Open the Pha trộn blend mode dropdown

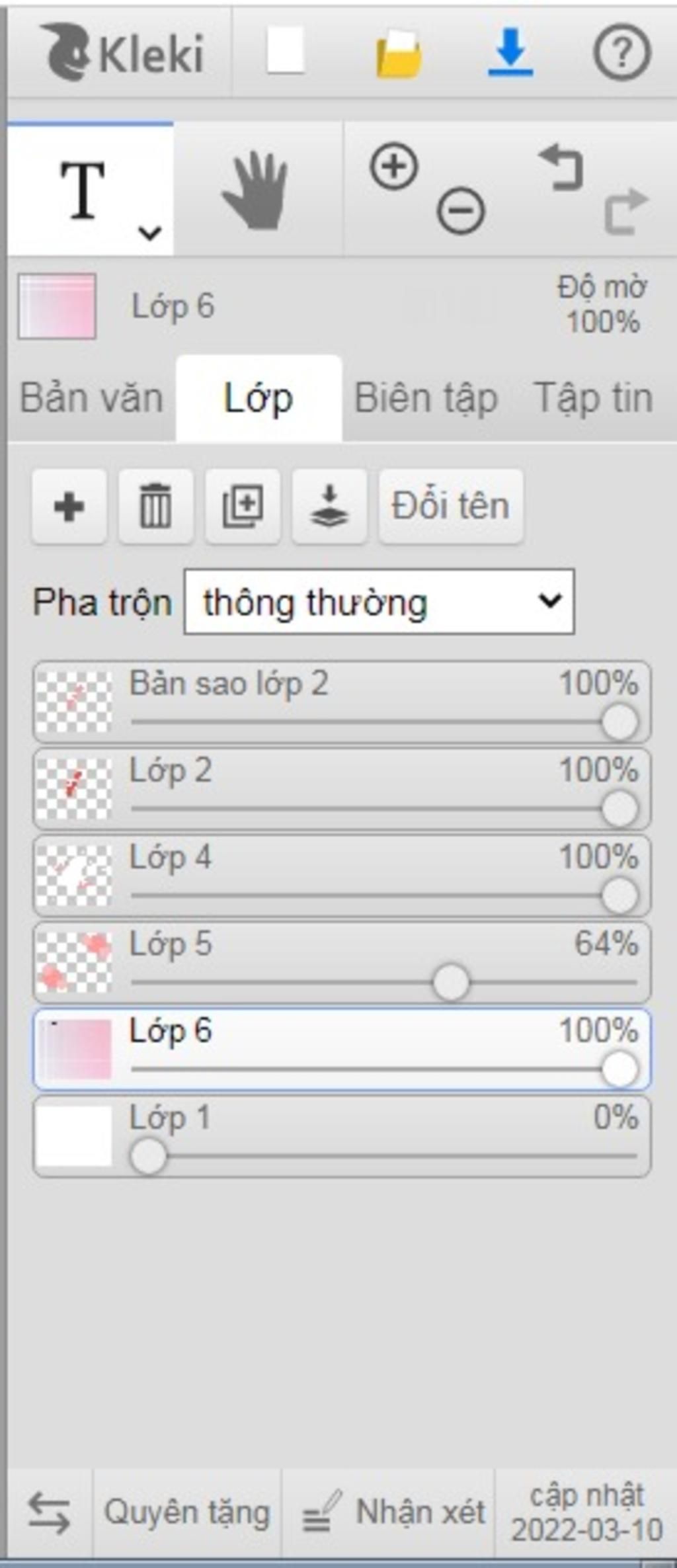(379, 602)
